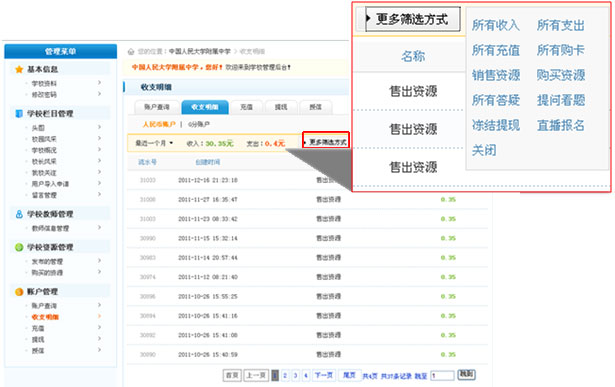Image resolution: width=615 pixels, height=387 pixels.
Task: Open 留言管理 in the sidebar menu
Action: (44, 195)
